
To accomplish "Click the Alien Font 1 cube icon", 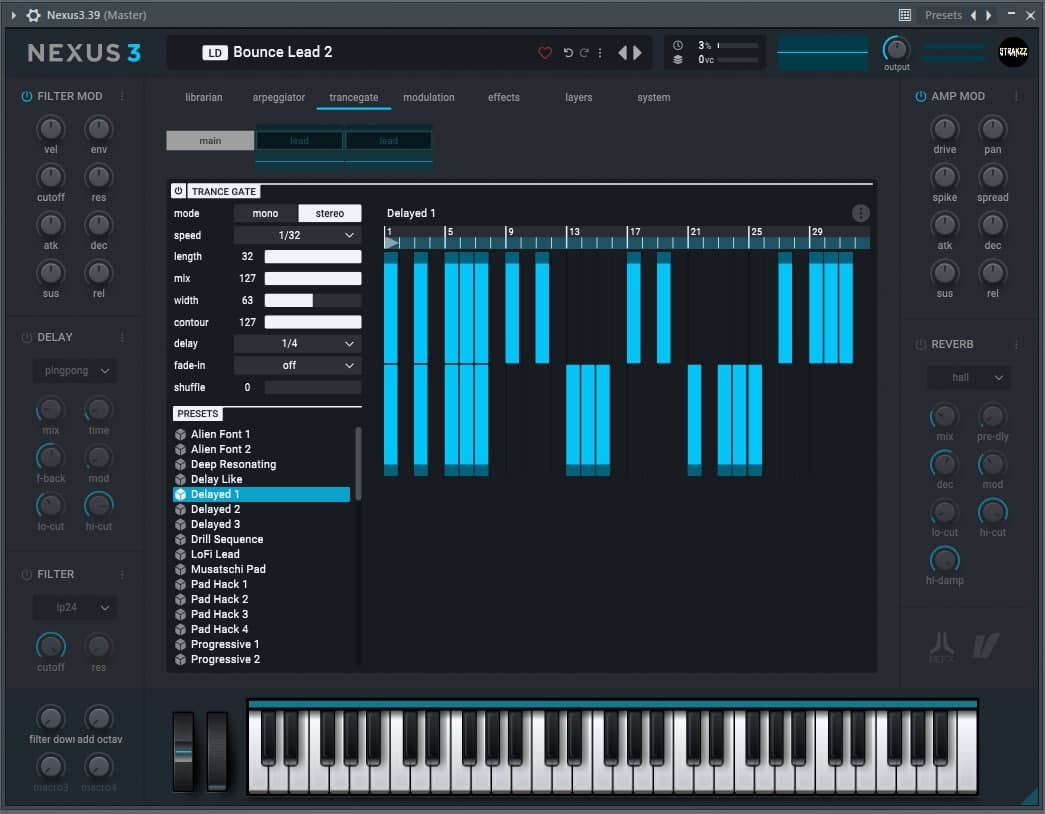I will (x=180, y=434).
